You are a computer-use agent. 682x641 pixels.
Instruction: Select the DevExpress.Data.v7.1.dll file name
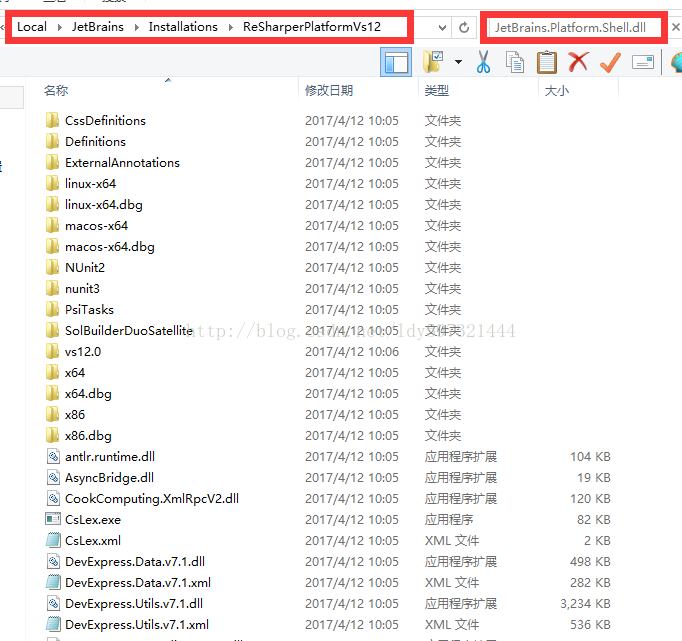pyautogui.click(x=135, y=561)
